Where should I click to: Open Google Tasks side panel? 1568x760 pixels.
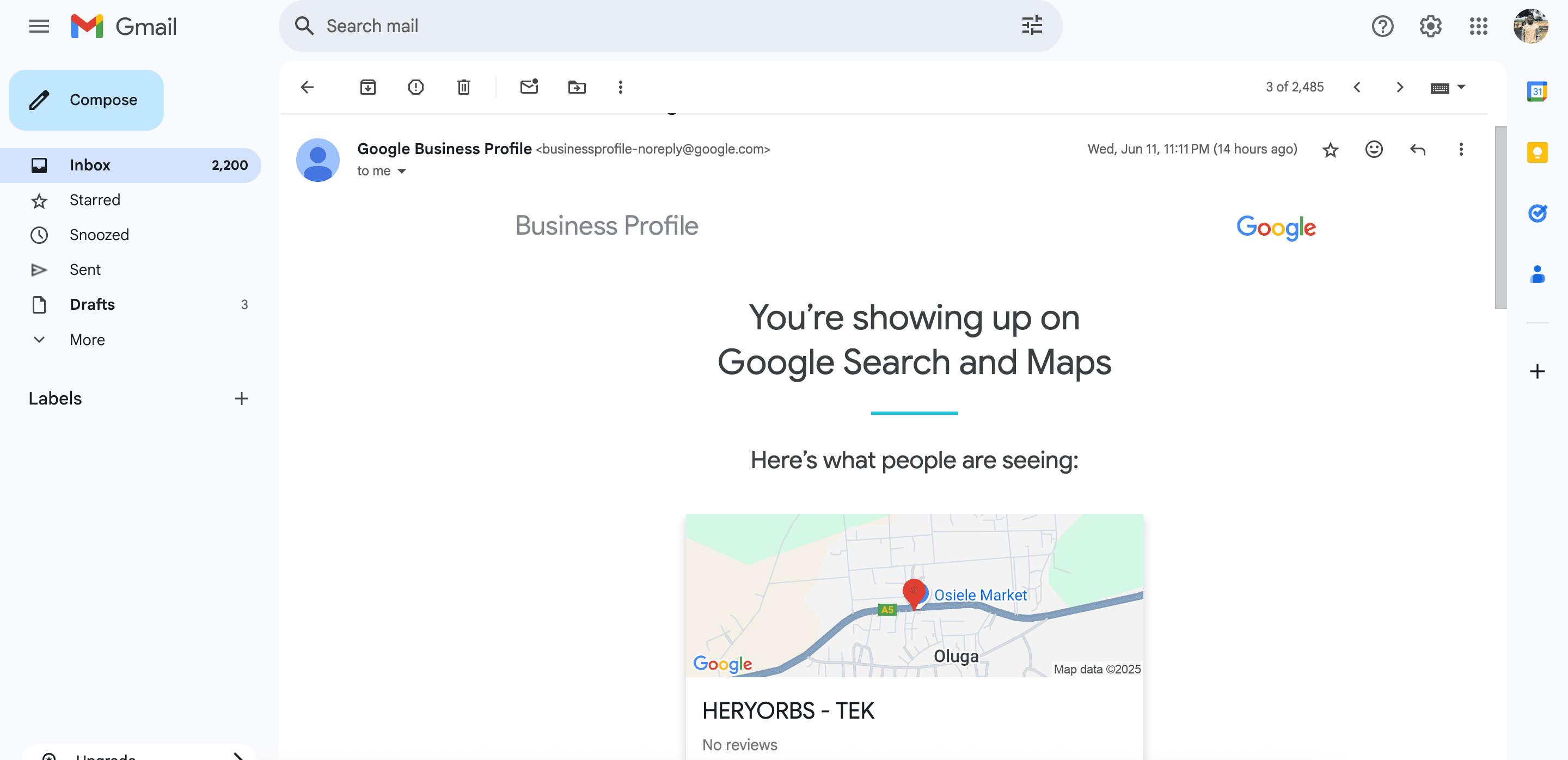[1537, 213]
